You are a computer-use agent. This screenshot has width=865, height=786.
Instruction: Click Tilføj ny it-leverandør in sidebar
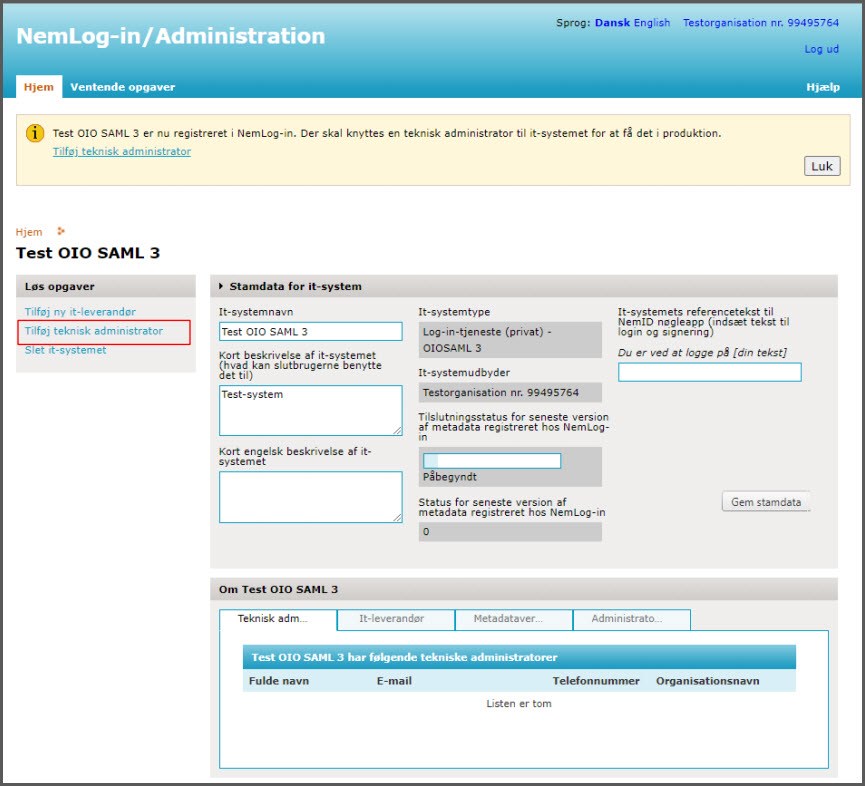(x=80, y=312)
